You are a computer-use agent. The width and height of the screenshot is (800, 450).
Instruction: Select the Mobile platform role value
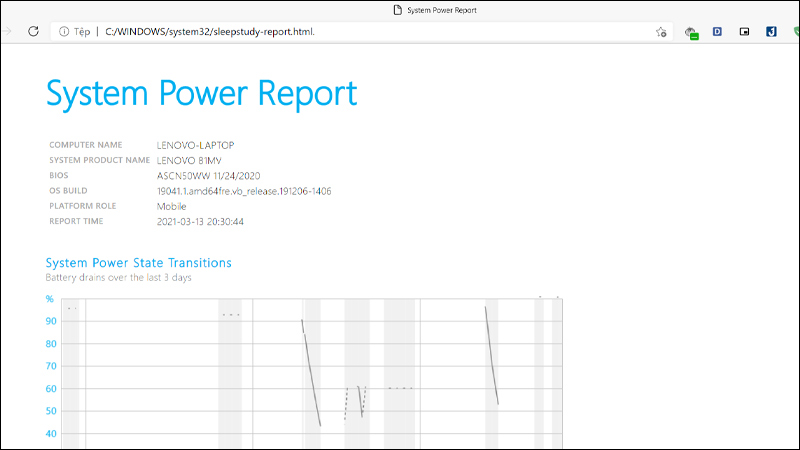click(171, 207)
